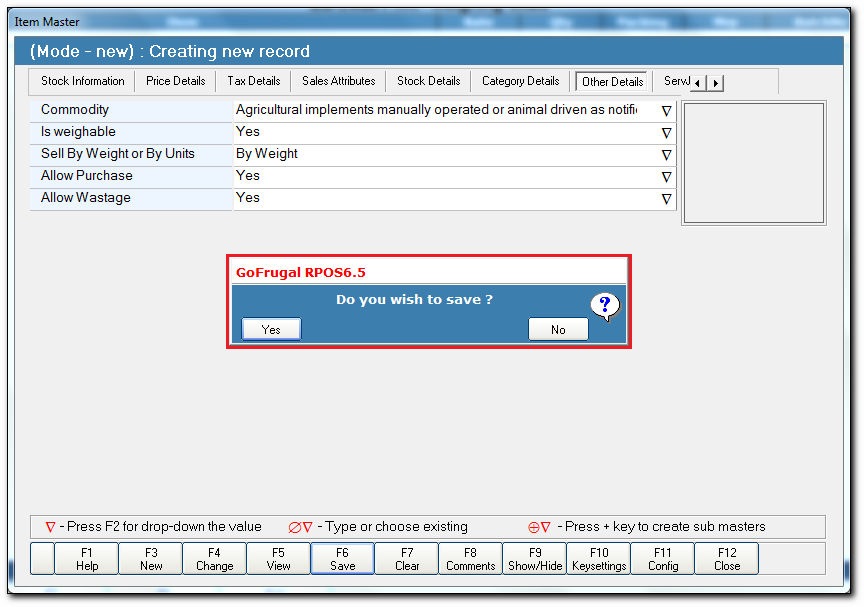Click the Allow Purchase field label
This screenshot has height=607, width=864.
[x=87, y=176]
